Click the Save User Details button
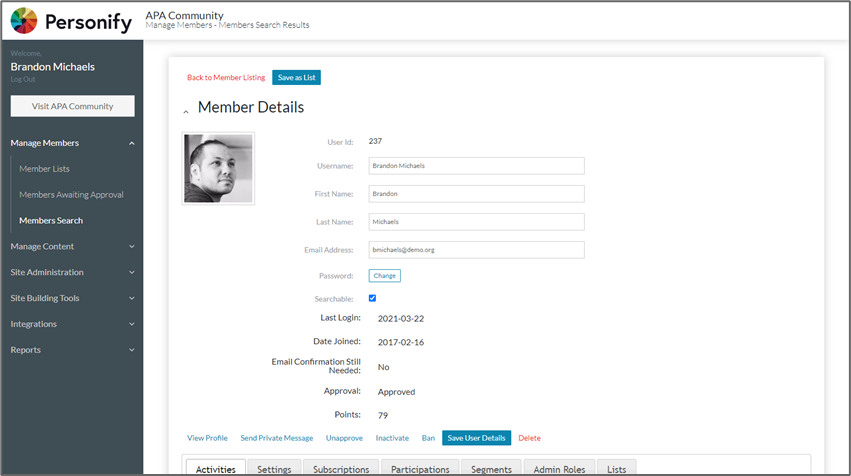Viewport: 851px width, 476px height. (x=476, y=438)
